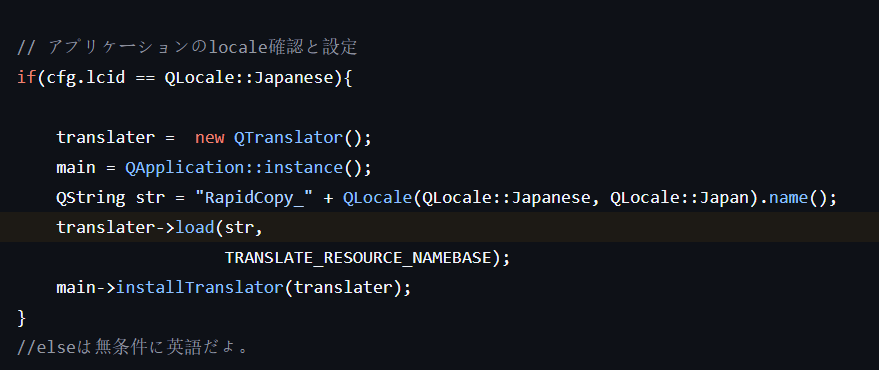Click the "RapidCopy_" string literal
879x370 pixels.
point(254,197)
